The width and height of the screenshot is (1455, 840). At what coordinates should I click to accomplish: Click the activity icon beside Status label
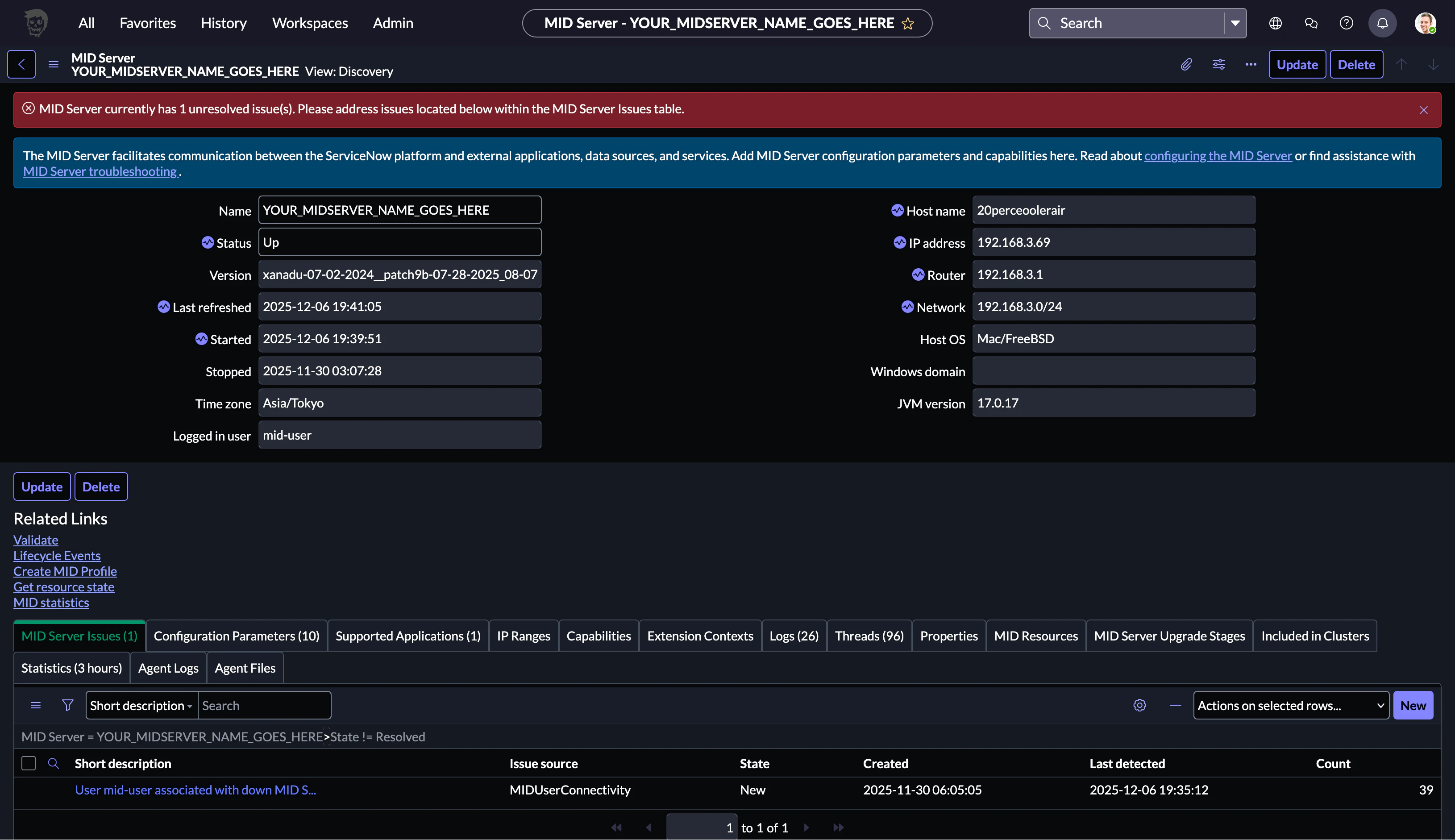pos(208,242)
